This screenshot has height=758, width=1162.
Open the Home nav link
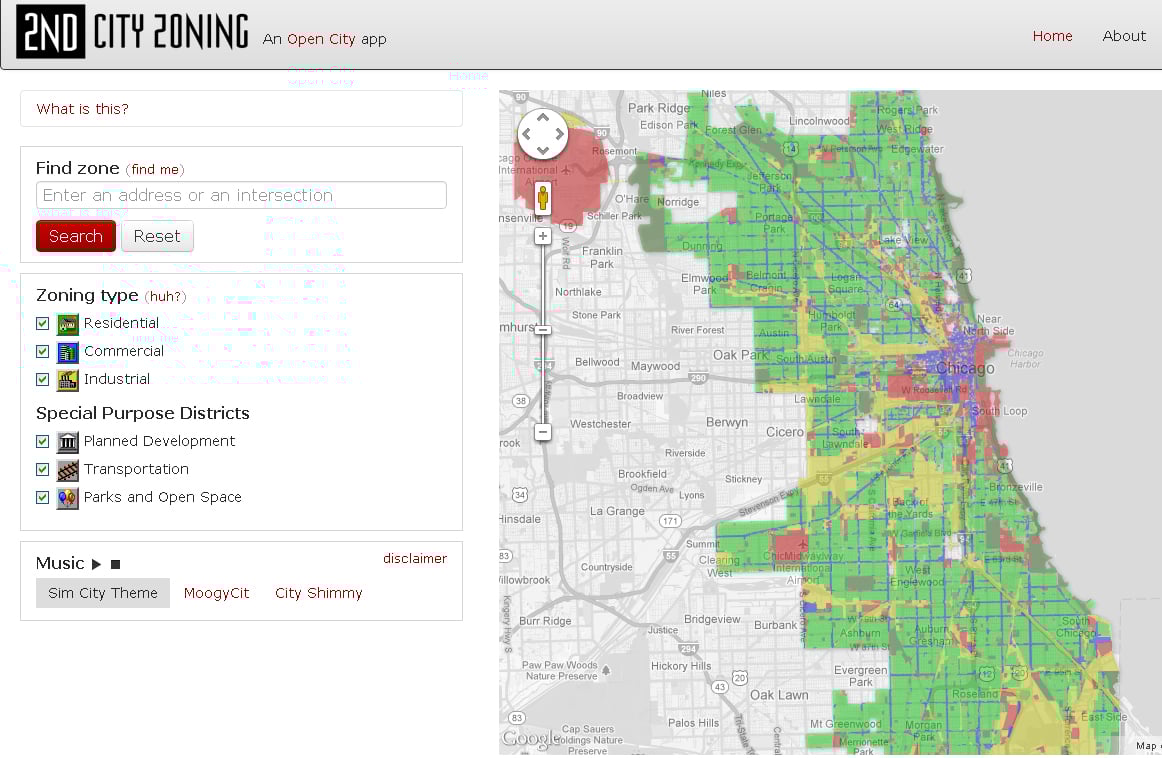point(1052,36)
